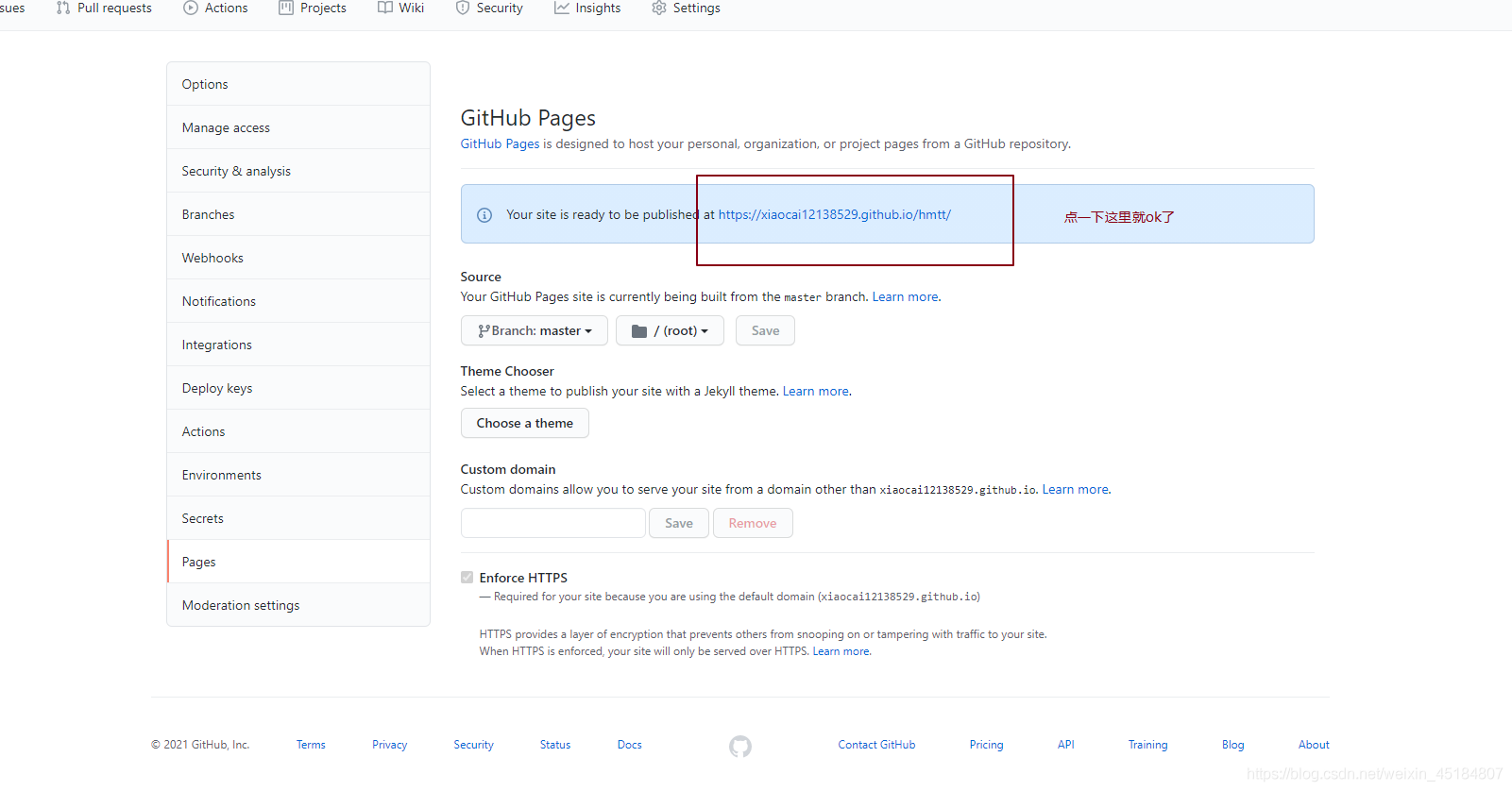
Task: Open the Terms footer link
Action: tap(311, 745)
